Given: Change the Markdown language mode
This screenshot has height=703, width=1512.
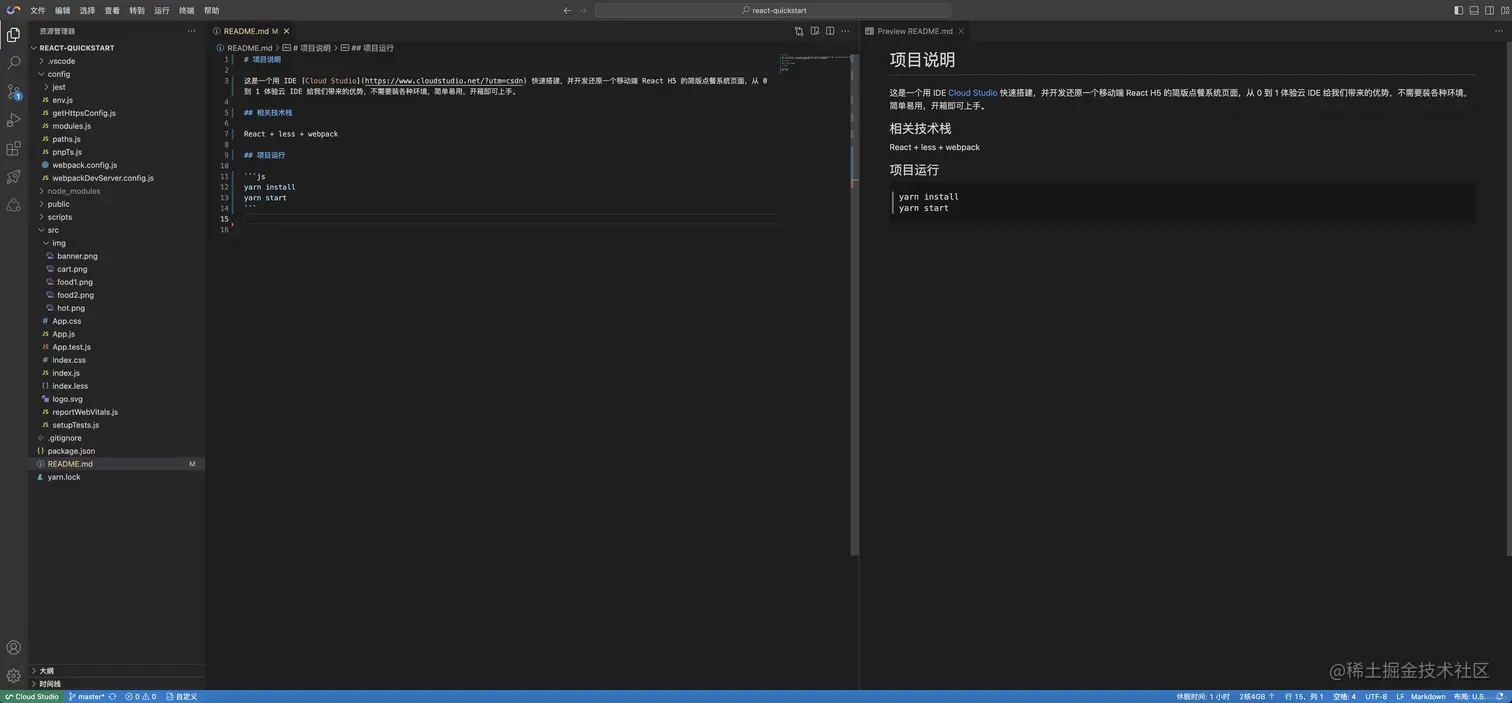Looking at the screenshot, I should (1428, 697).
